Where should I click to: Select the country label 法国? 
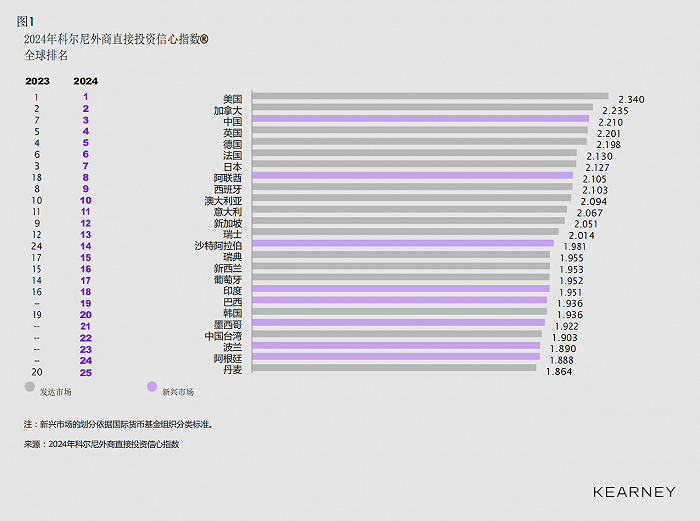click(233, 155)
